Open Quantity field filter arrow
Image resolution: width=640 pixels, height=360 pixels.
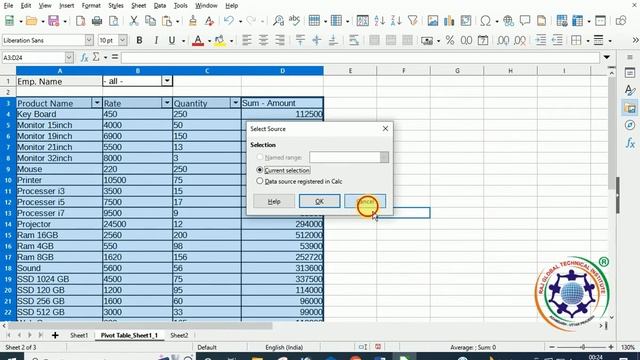point(235,103)
